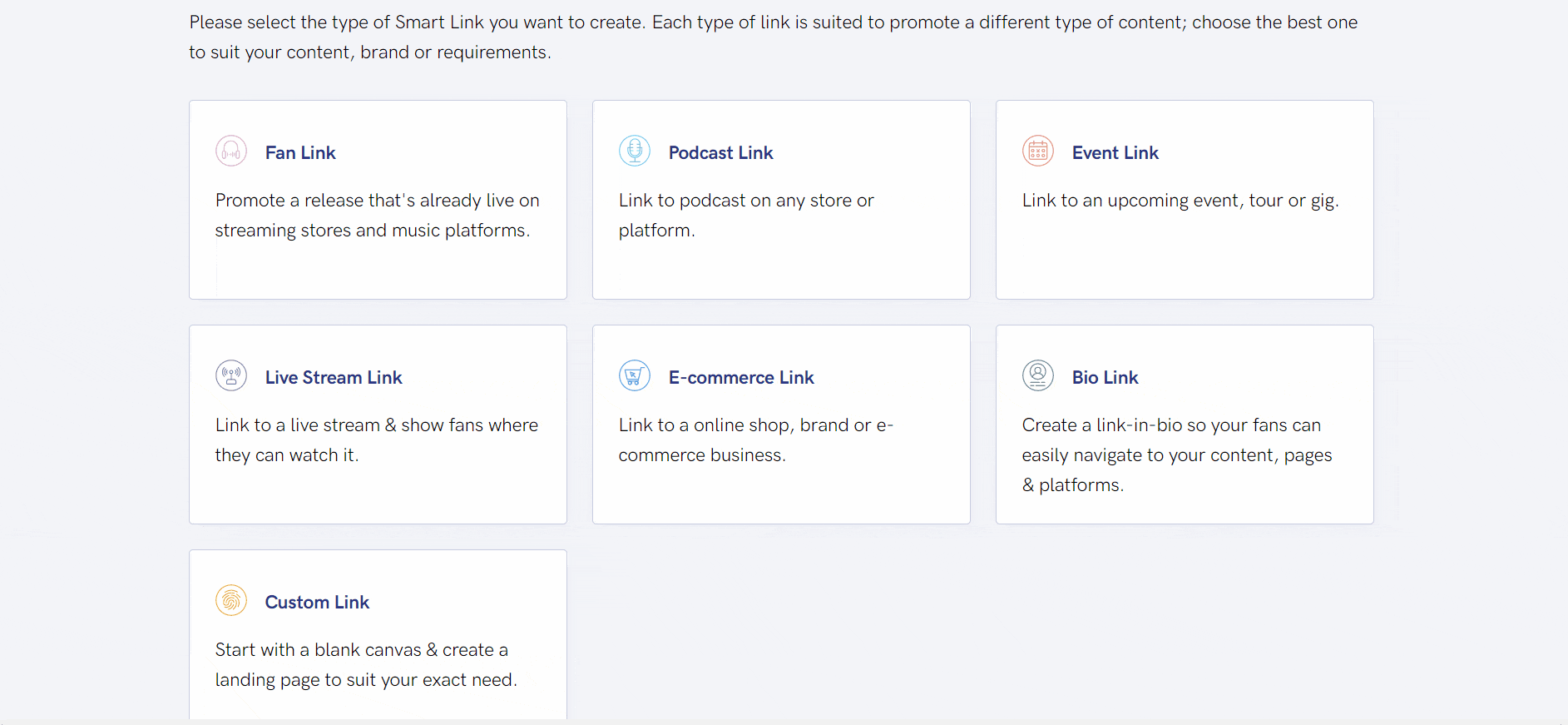
Task: Choose the Event Link title
Action: pyautogui.click(x=1115, y=153)
